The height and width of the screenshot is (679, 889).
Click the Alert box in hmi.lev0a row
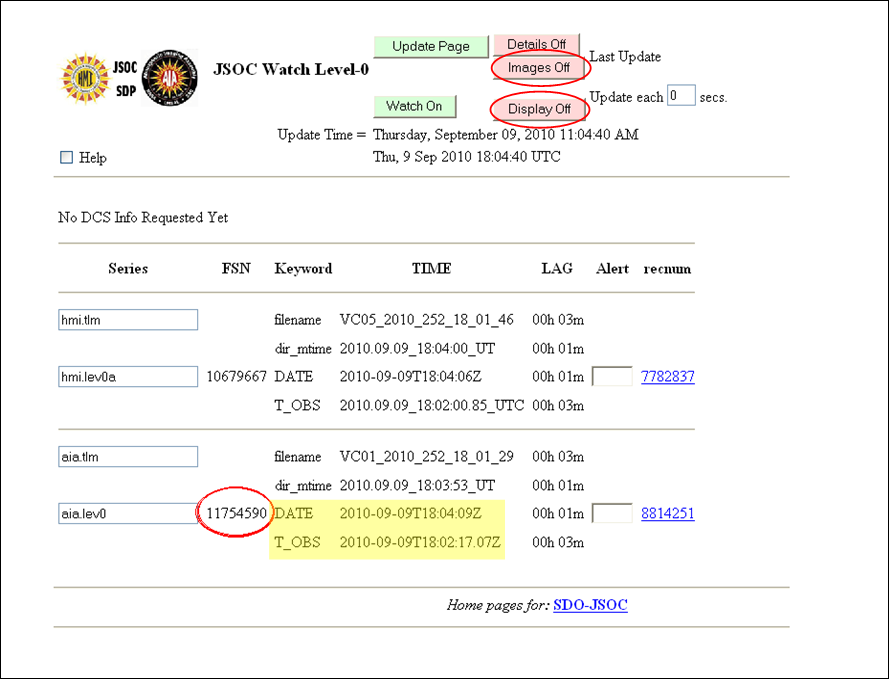coord(612,377)
